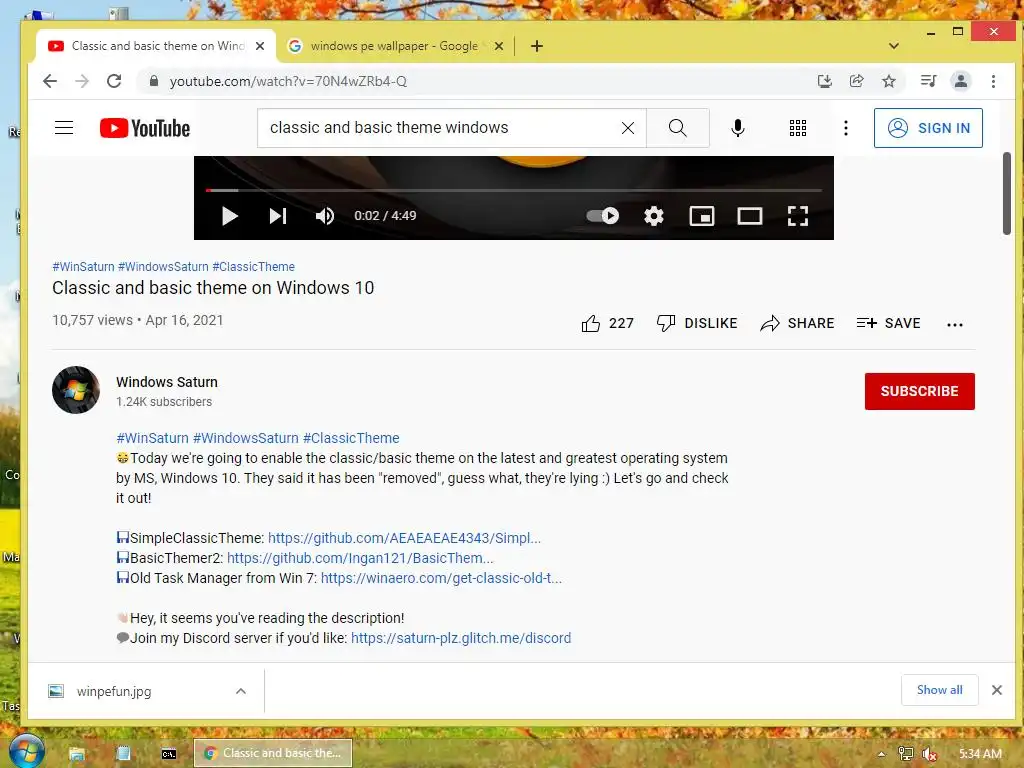Close the windows pe wallpaper tab
Viewport: 1024px width, 768px height.
pos(498,46)
